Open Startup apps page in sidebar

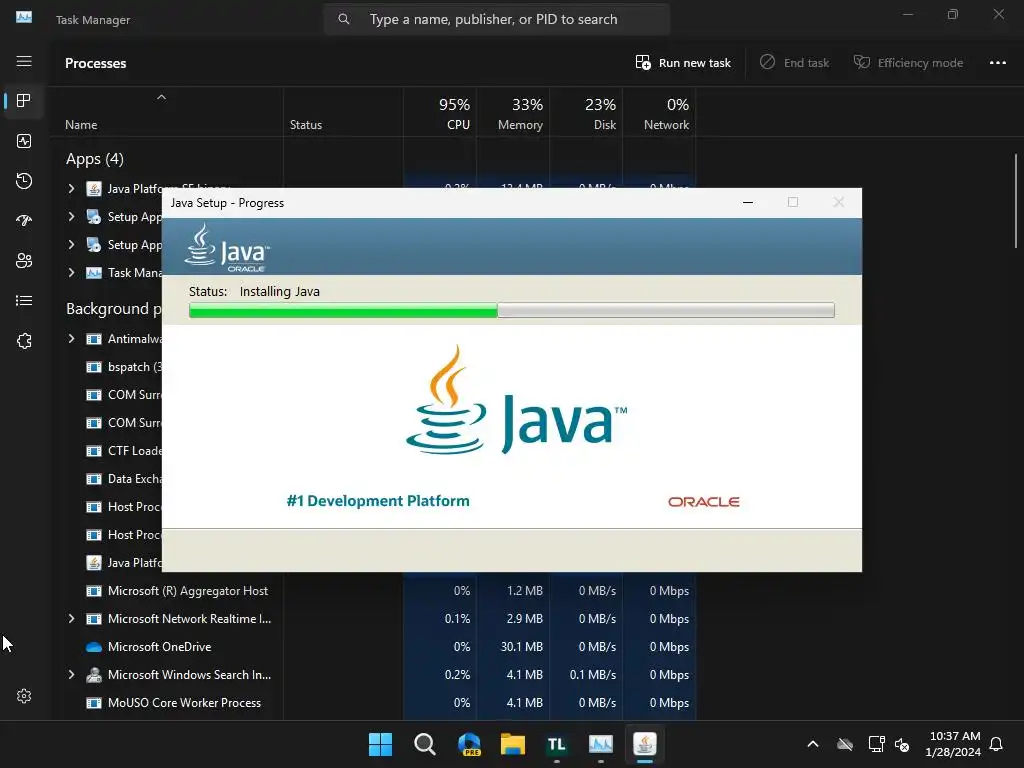pos(24,221)
